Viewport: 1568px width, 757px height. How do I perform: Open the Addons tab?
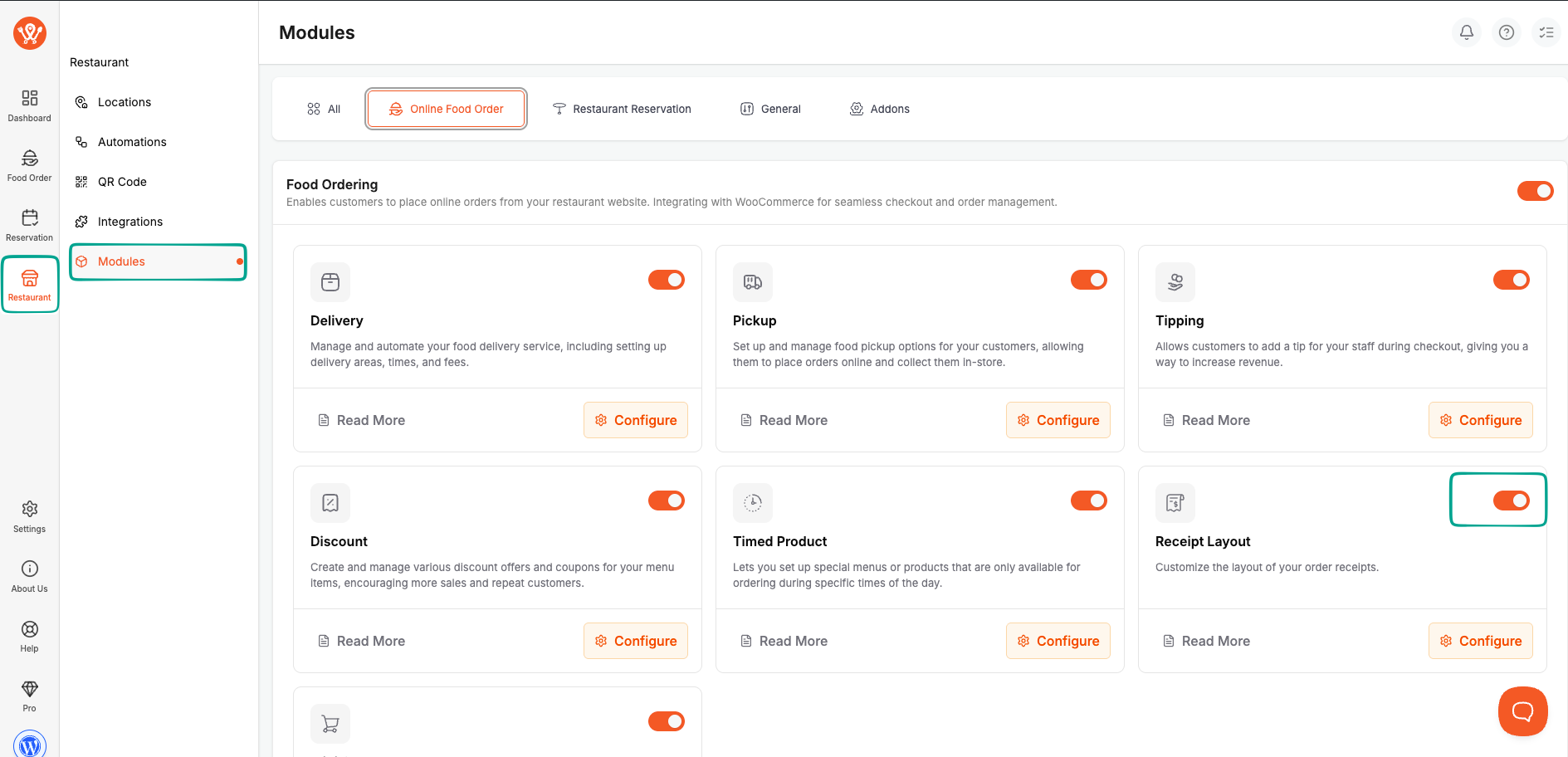coord(879,109)
